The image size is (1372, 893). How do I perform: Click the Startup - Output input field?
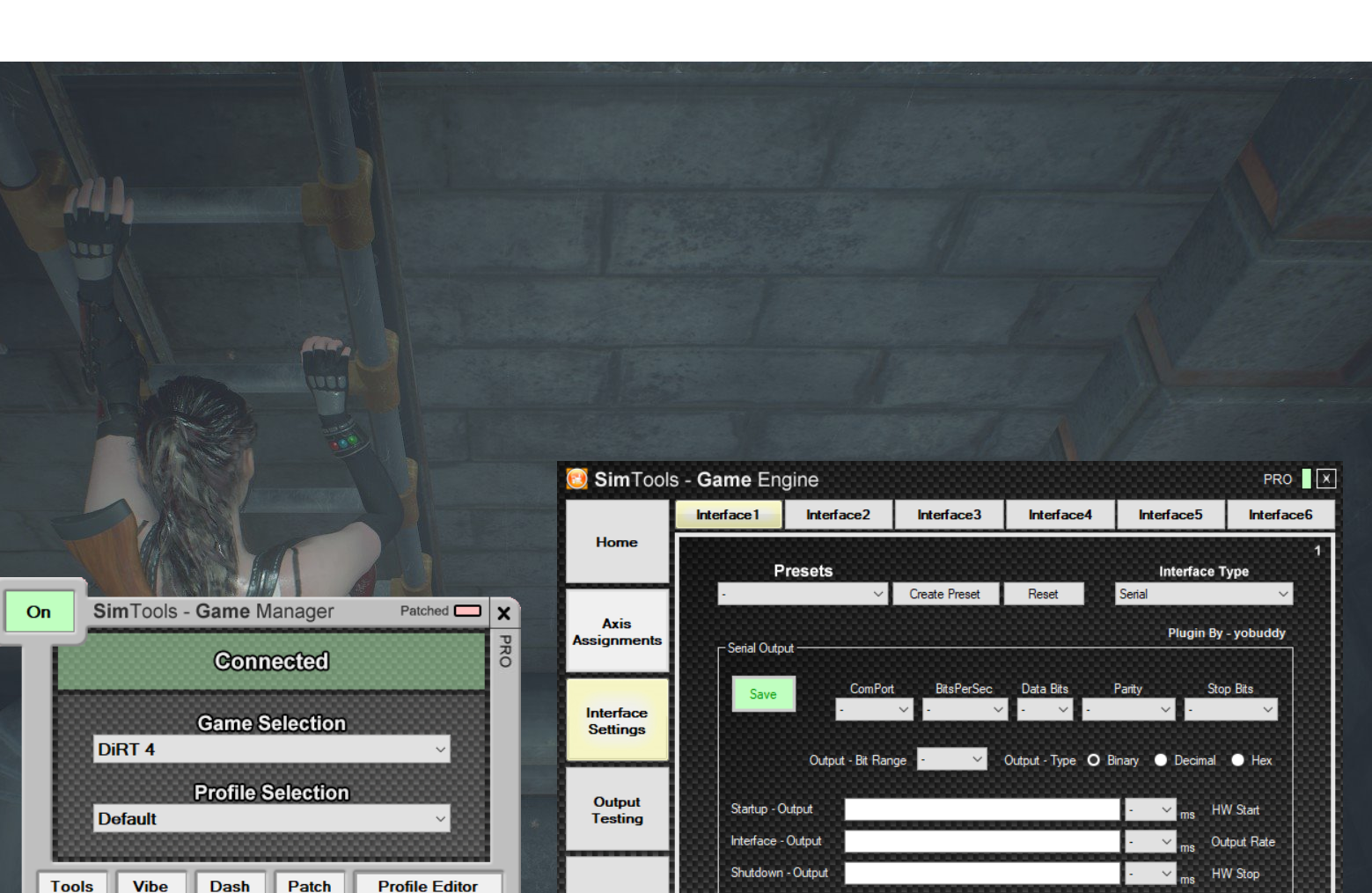coord(982,809)
